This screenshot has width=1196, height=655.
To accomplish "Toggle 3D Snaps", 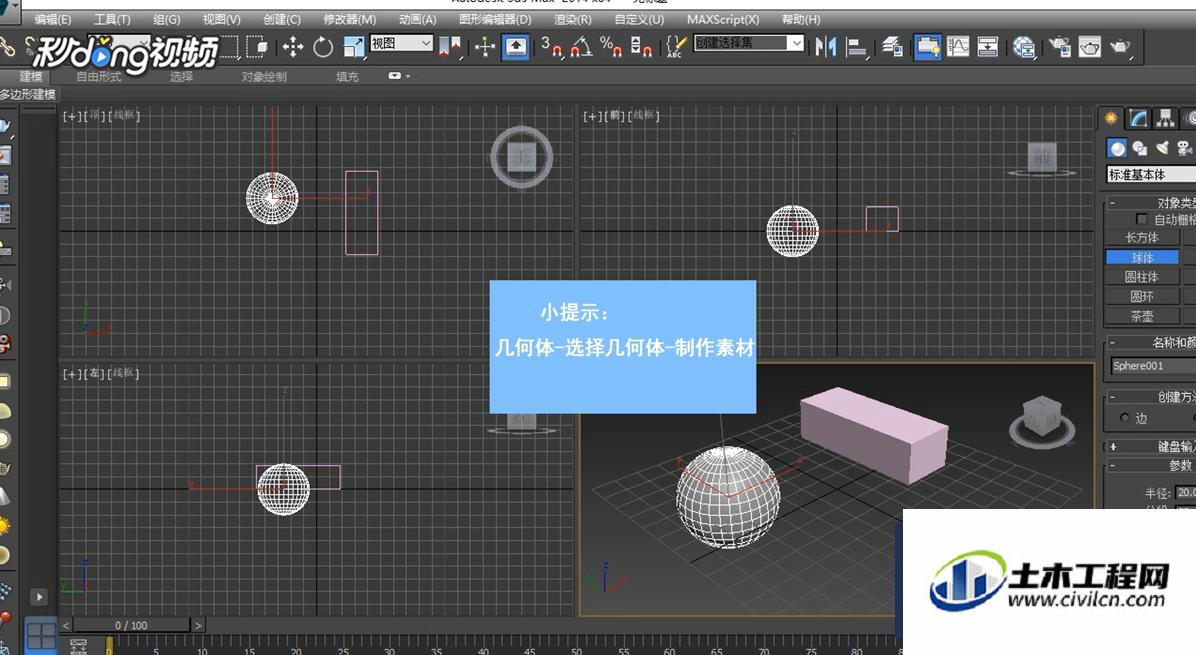I will [x=551, y=47].
